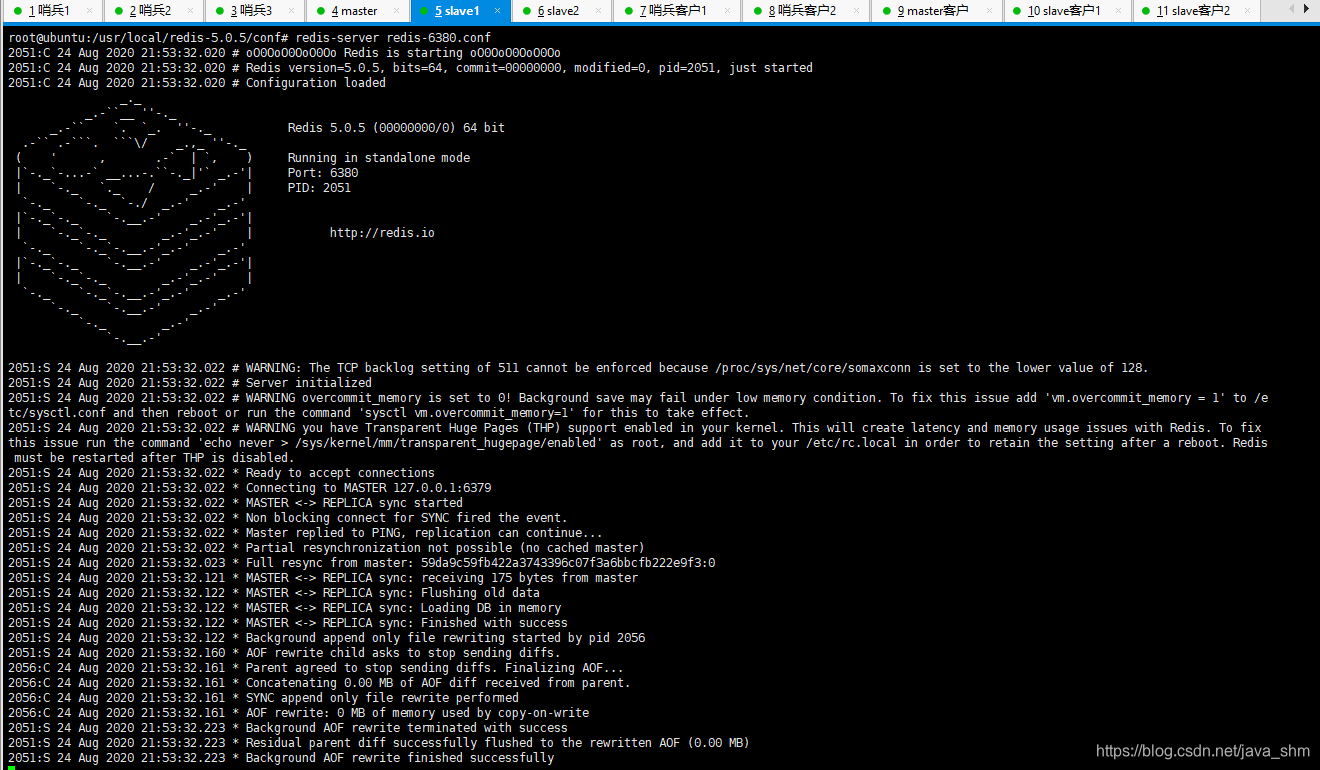
Task: Click green status dot on 9 master客户 tab
Action: (885, 11)
